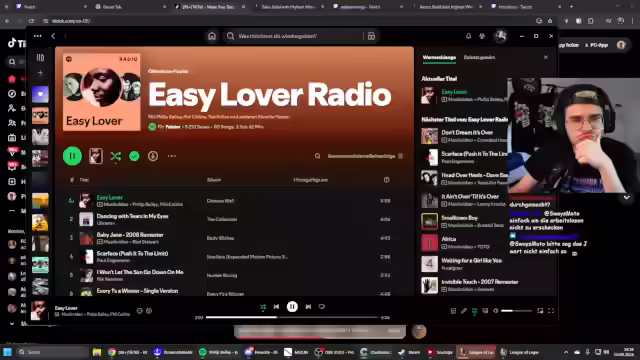Image resolution: width=640 pixels, height=360 pixels.
Task: Play Invisible Touch - 2007 Remaster from the queue
Action: pos(429,285)
